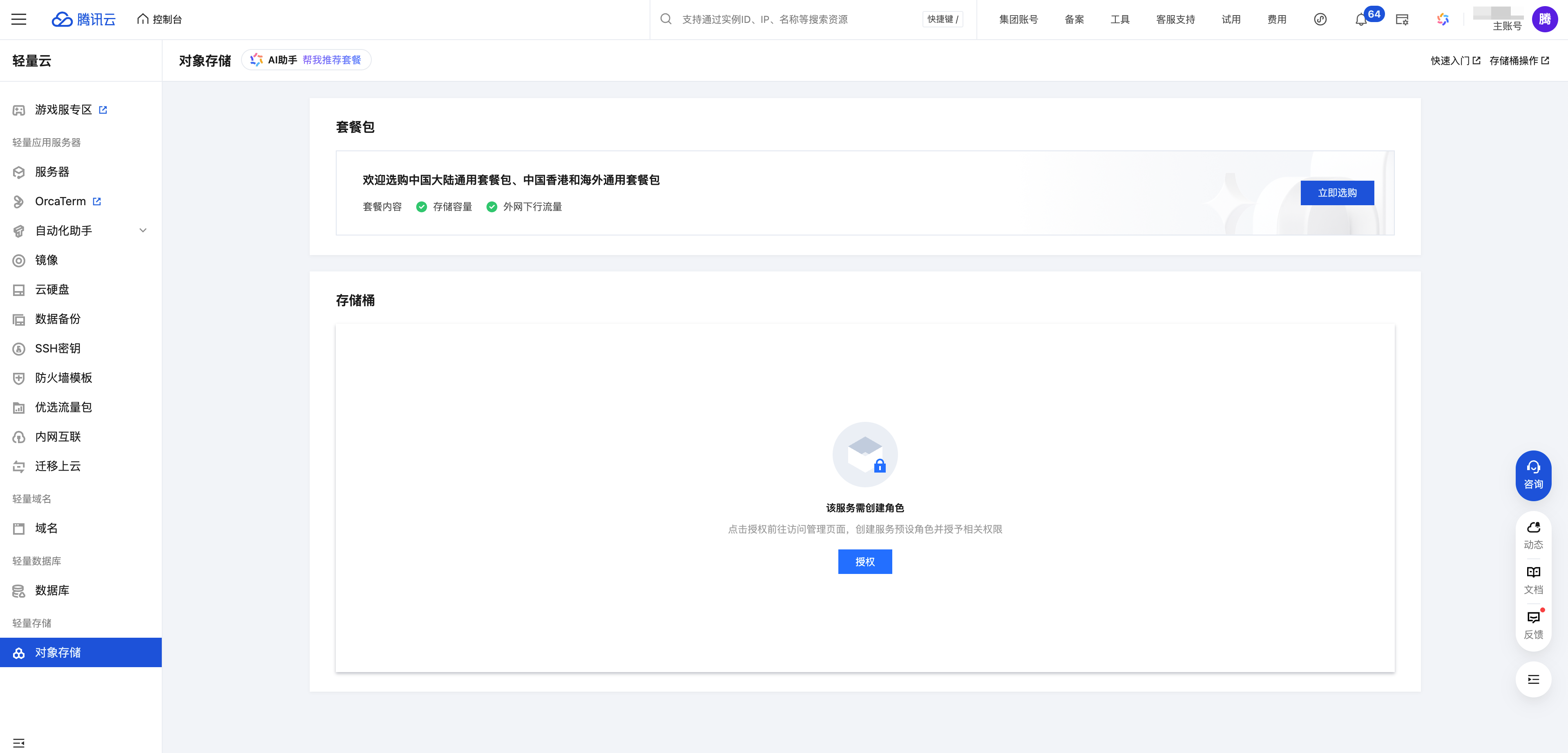Click the 存储桶 heading
Screen dimensions: 1568x753
tap(355, 300)
